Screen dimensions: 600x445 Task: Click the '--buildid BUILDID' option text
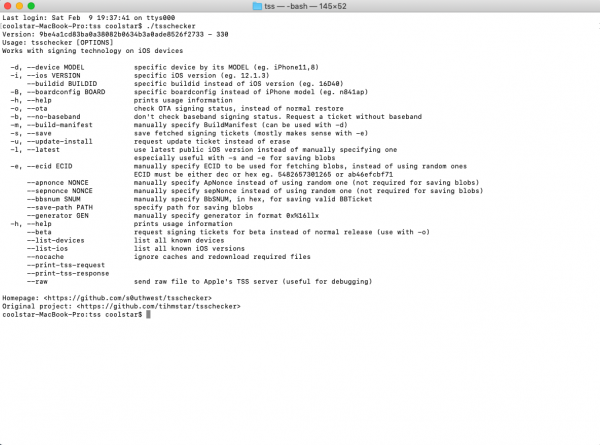tap(65, 81)
